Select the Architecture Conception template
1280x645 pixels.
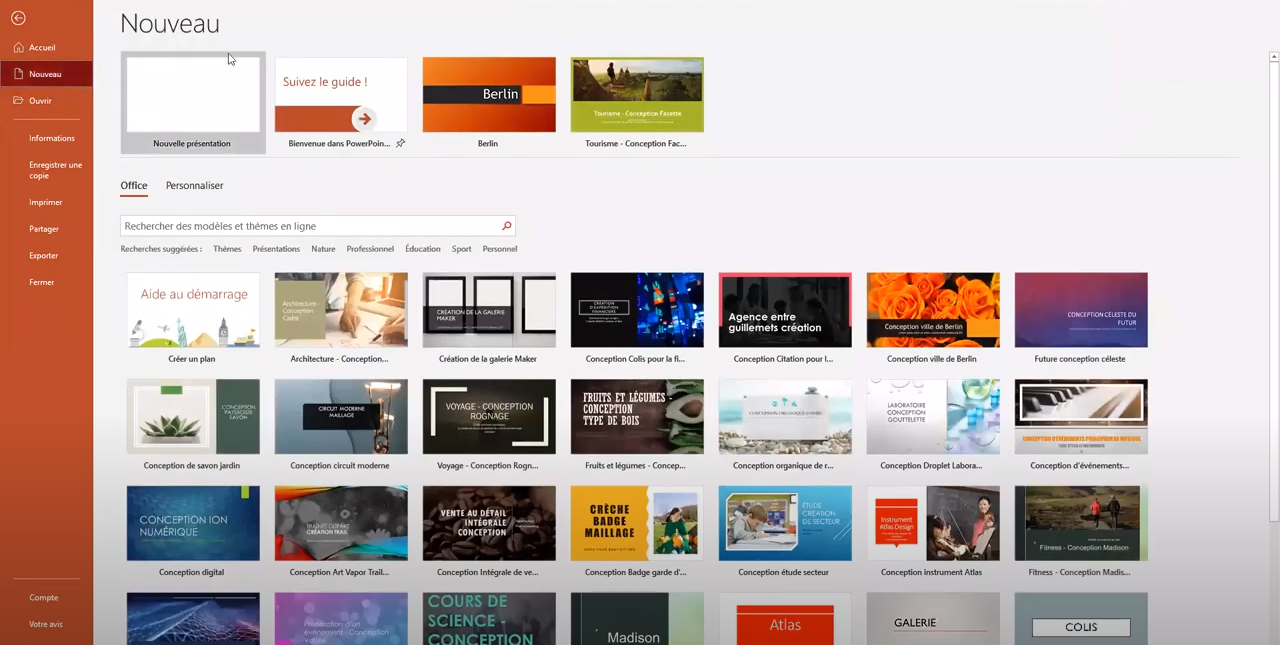(341, 318)
